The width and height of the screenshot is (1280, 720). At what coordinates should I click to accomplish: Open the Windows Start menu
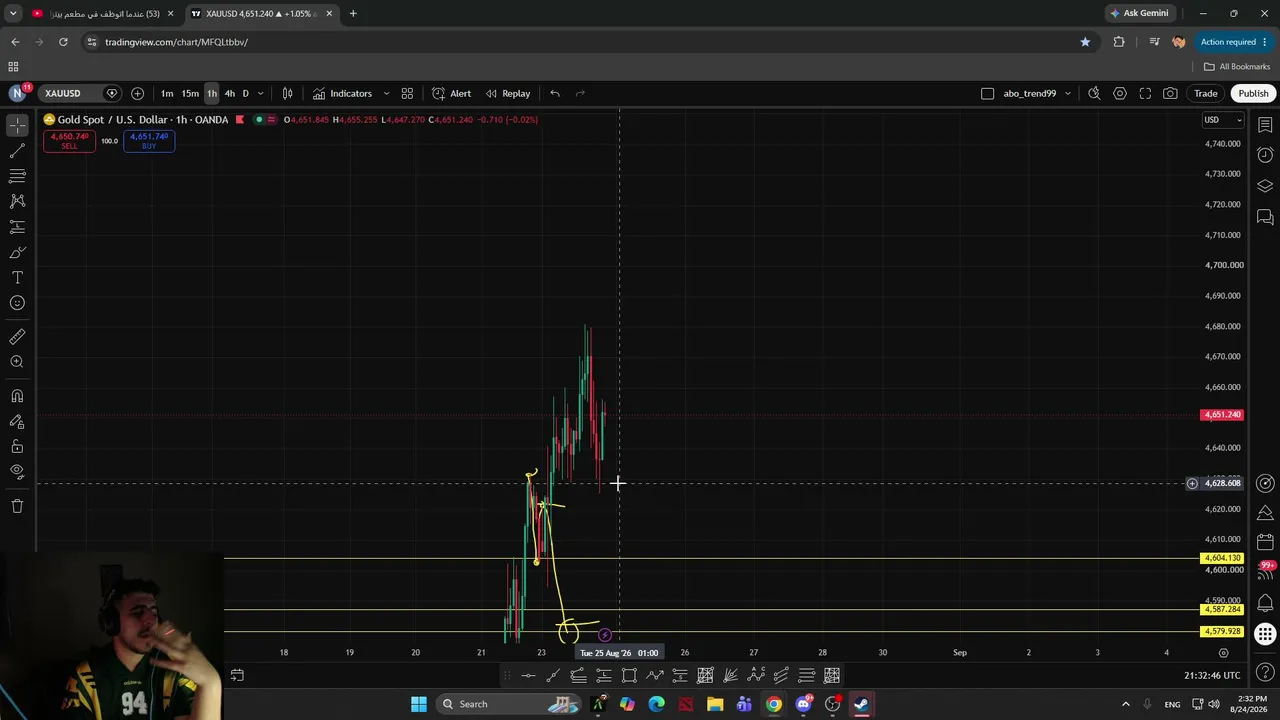[x=419, y=704]
